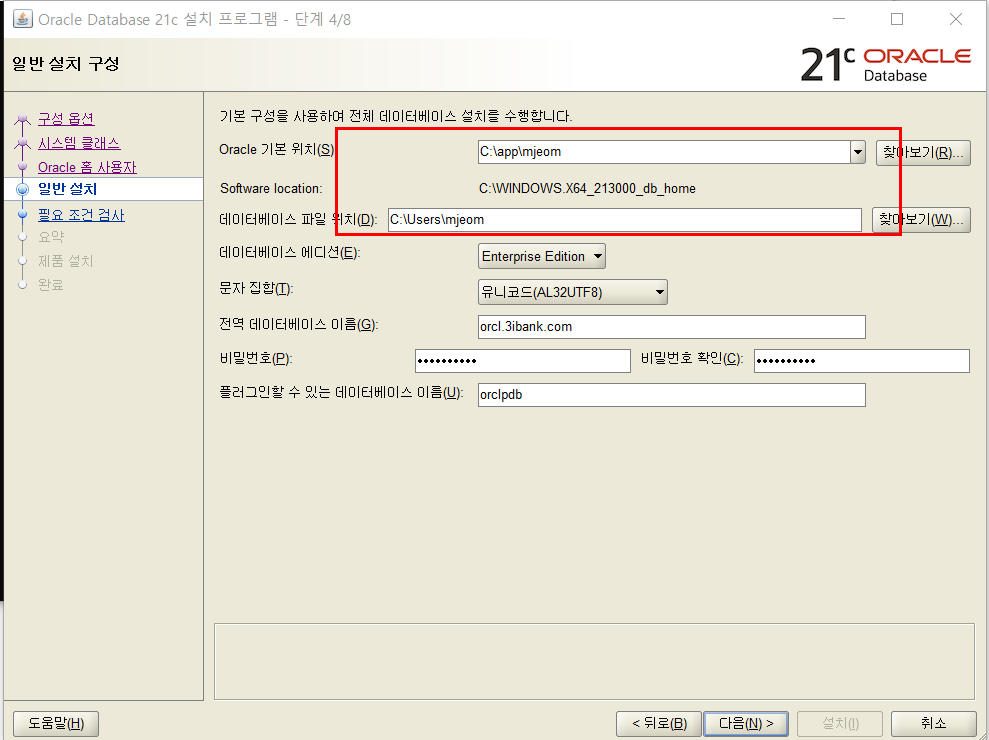Image resolution: width=989 pixels, height=740 pixels.
Task: Expand the Oracle 기본 위치 dropdown arrow
Action: click(858, 152)
